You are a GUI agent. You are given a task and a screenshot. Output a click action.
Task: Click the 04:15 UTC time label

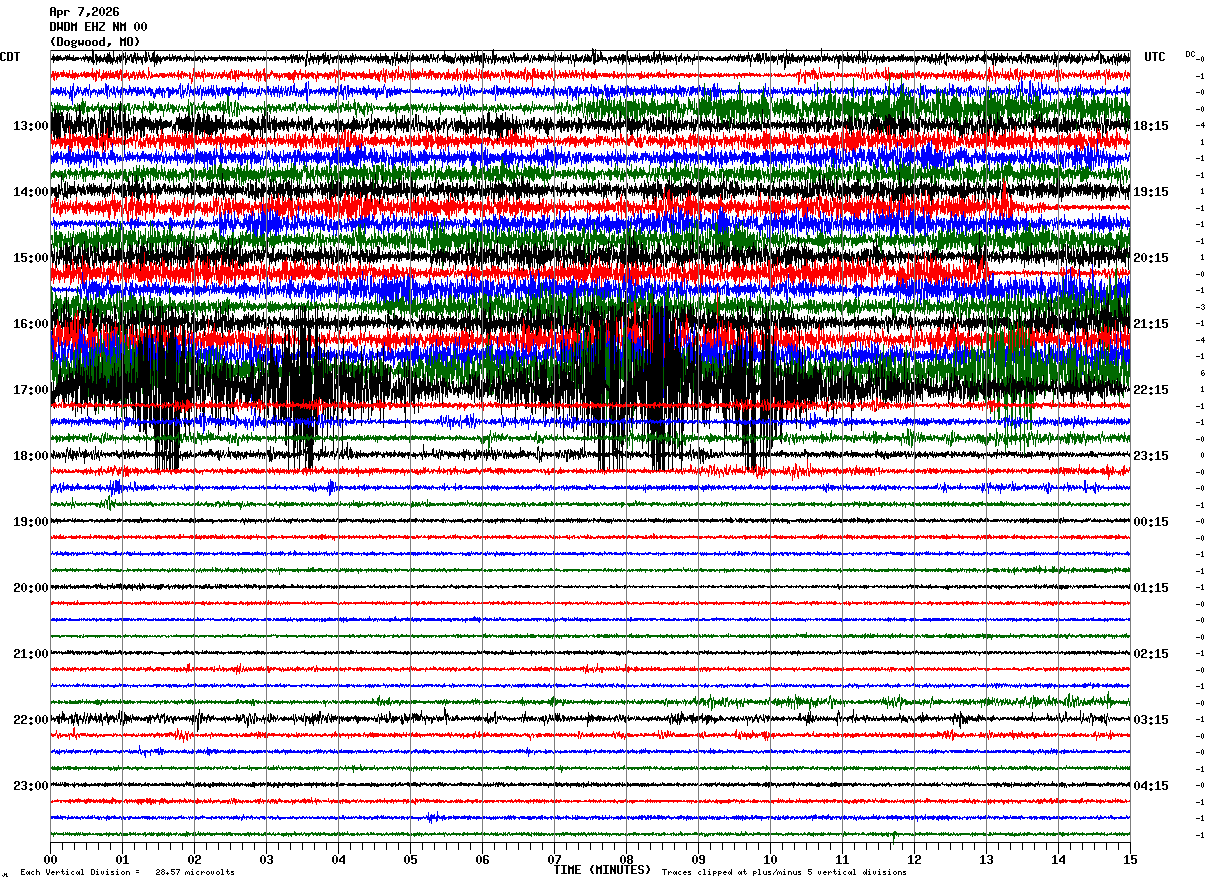click(1150, 786)
